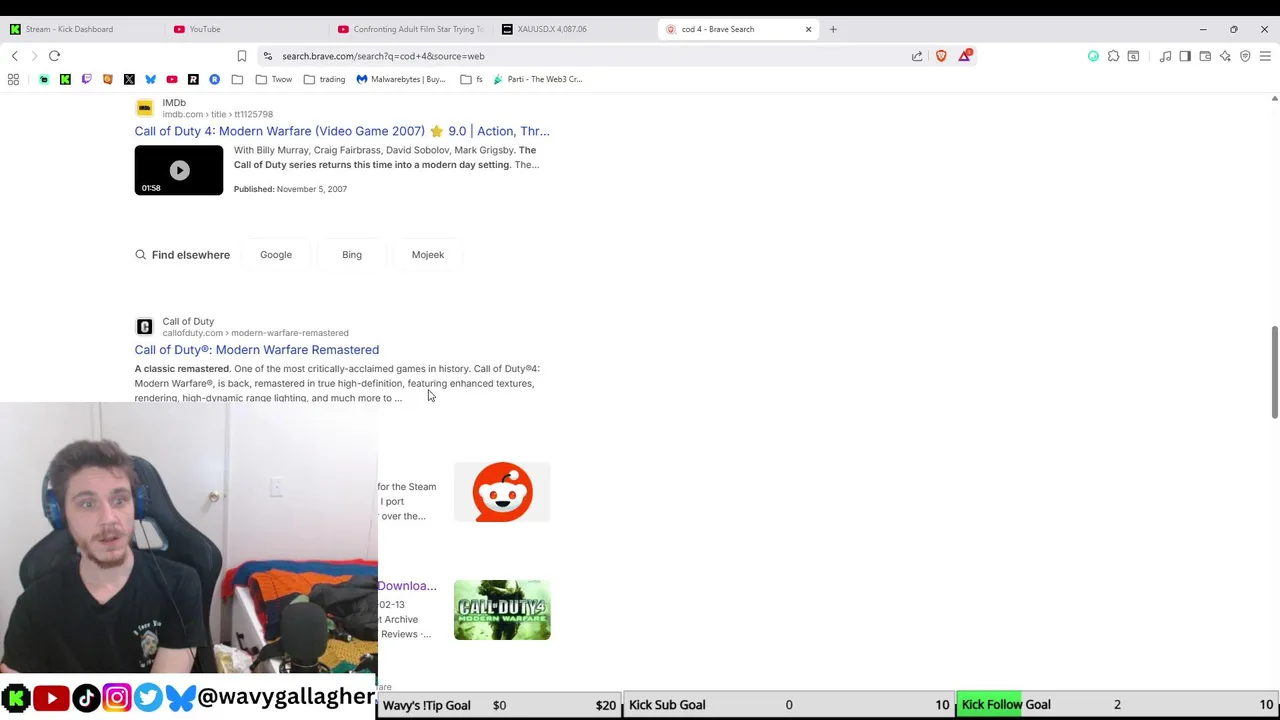Open the YouTube bookmark icon
Screen dimensions: 1280x720
point(172,79)
